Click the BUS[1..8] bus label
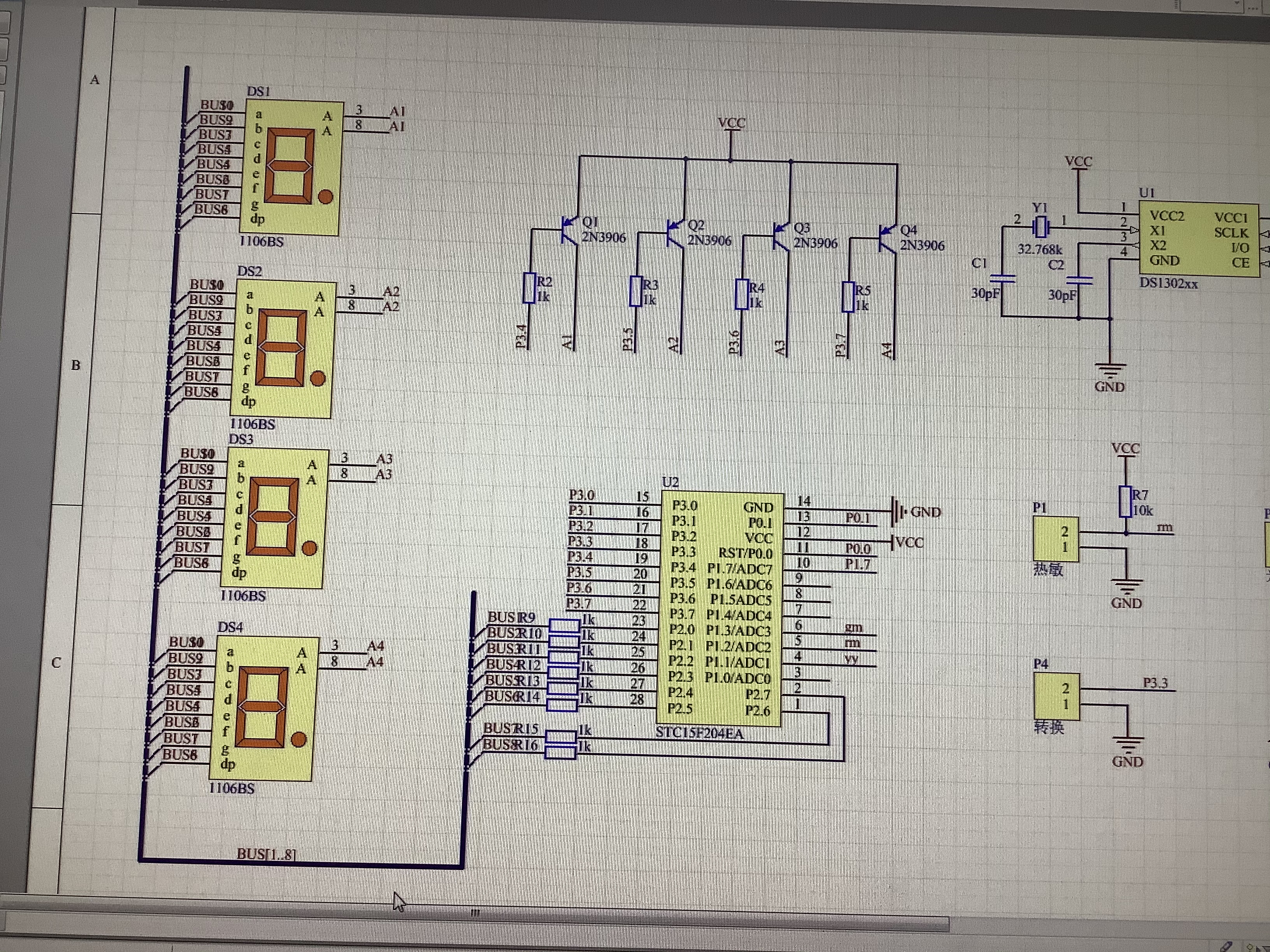The width and height of the screenshot is (1270, 952). (x=267, y=854)
